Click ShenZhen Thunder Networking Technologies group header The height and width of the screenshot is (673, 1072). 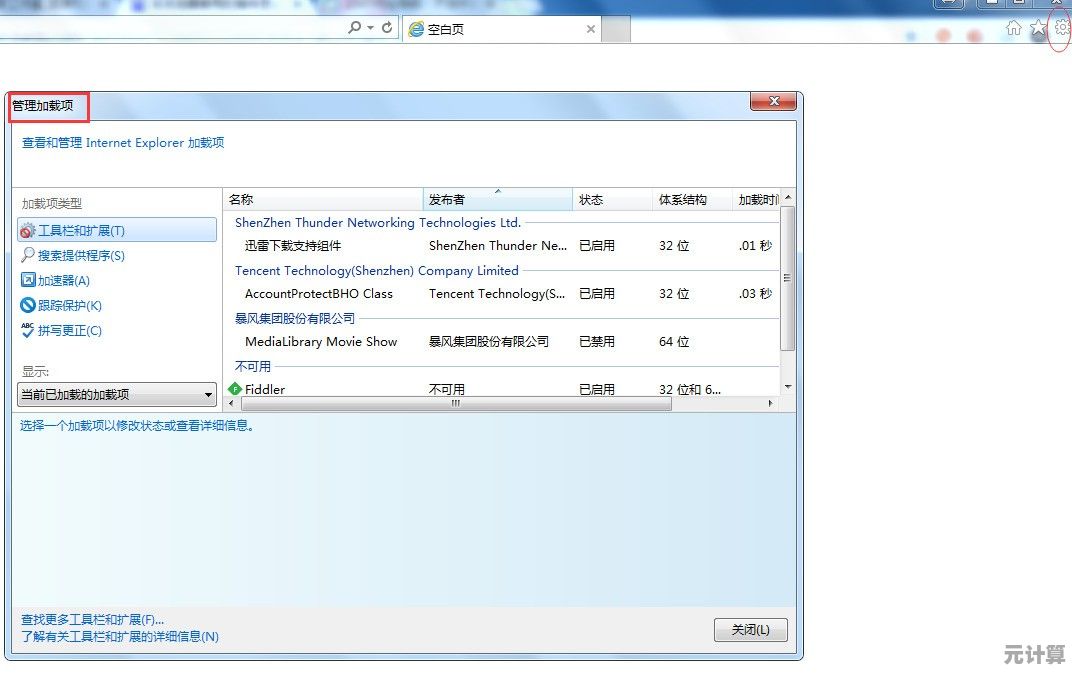tap(377, 222)
